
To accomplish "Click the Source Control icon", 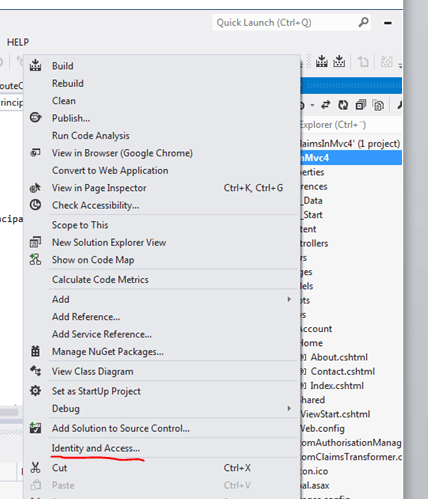I will click(x=35, y=428).
